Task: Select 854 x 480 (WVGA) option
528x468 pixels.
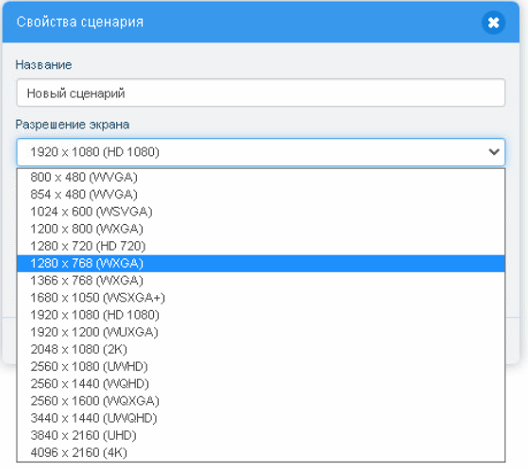Action: [261, 195]
